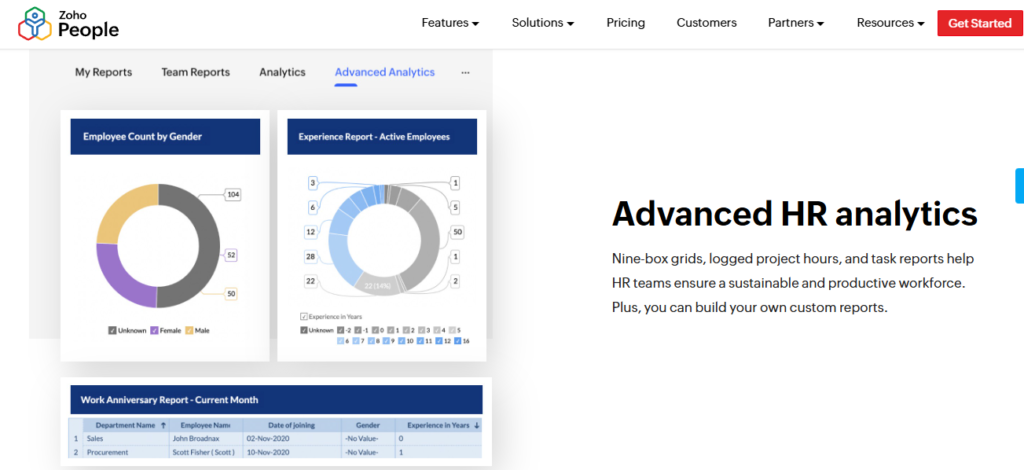
Task: Click the Employee Count by Gender panel title
Action: (x=142, y=136)
